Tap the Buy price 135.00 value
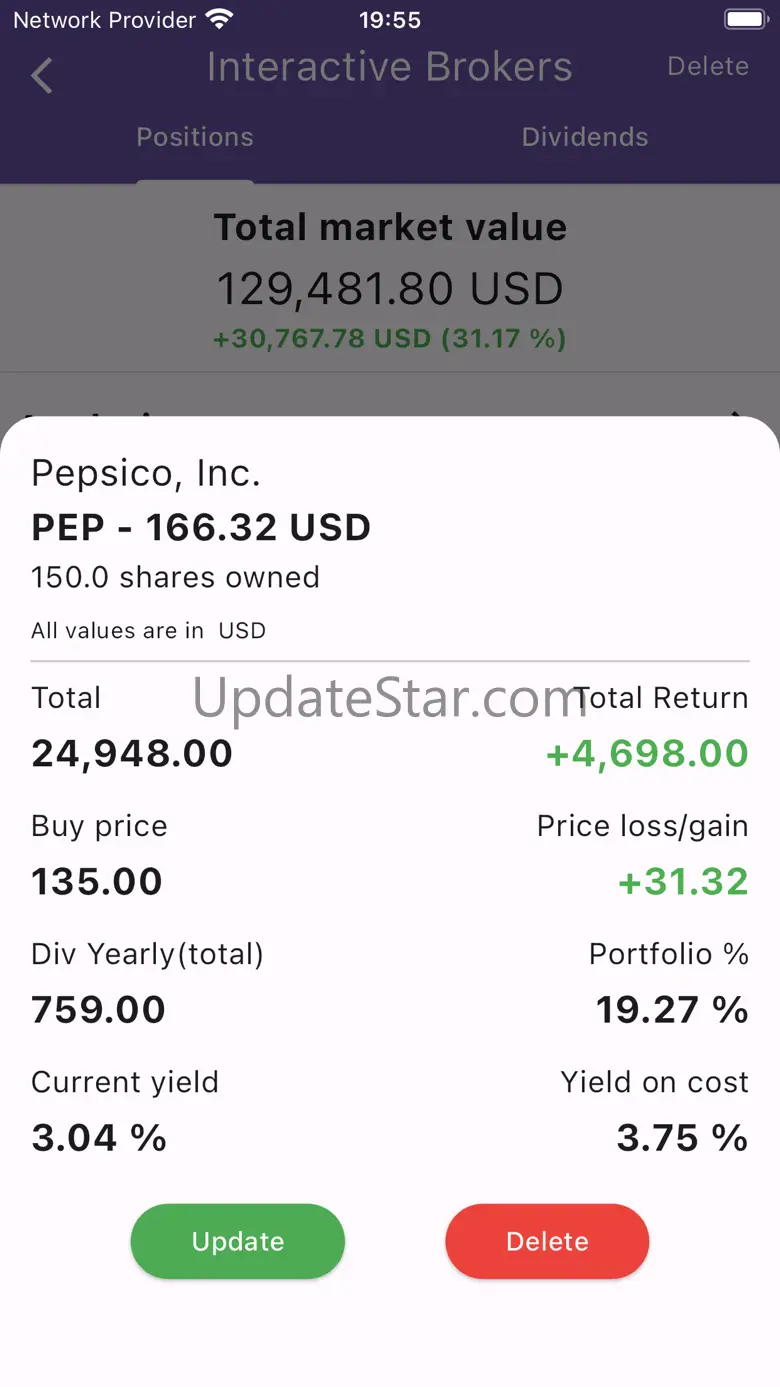The width and height of the screenshot is (780, 1387). 97,881
